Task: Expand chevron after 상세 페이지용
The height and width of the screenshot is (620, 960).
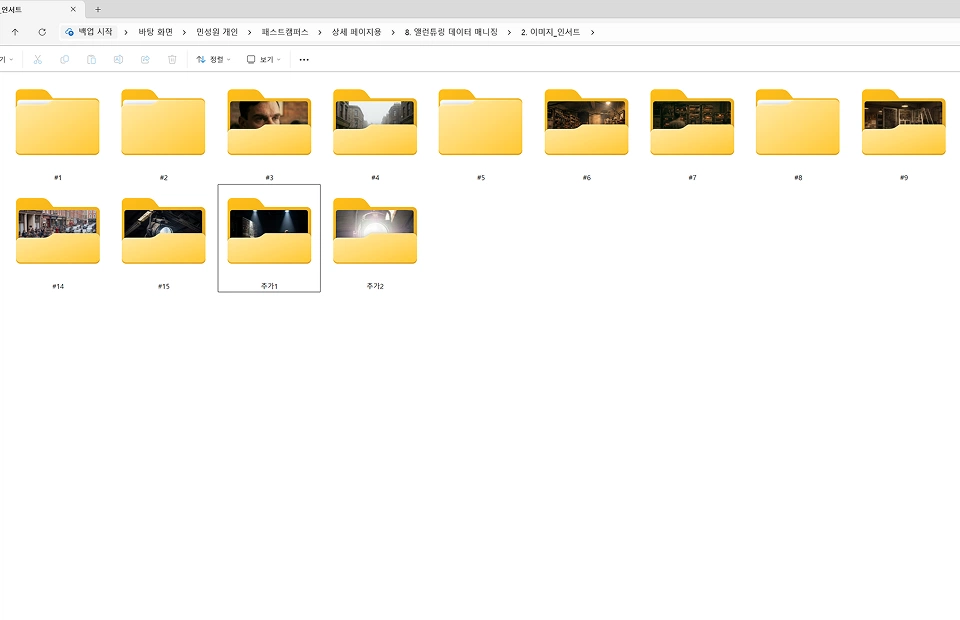Action: click(x=392, y=32)
